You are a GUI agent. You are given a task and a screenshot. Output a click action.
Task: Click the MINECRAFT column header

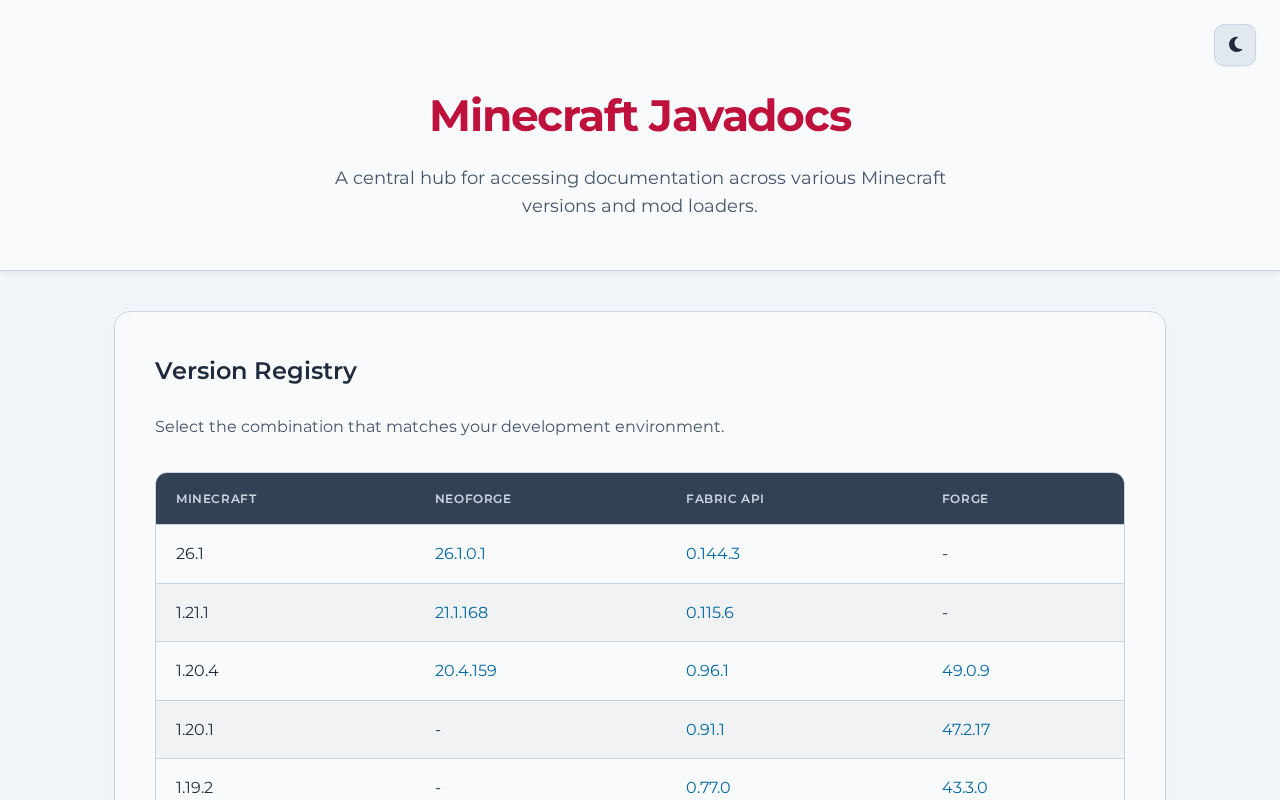[x=216, y=498]
